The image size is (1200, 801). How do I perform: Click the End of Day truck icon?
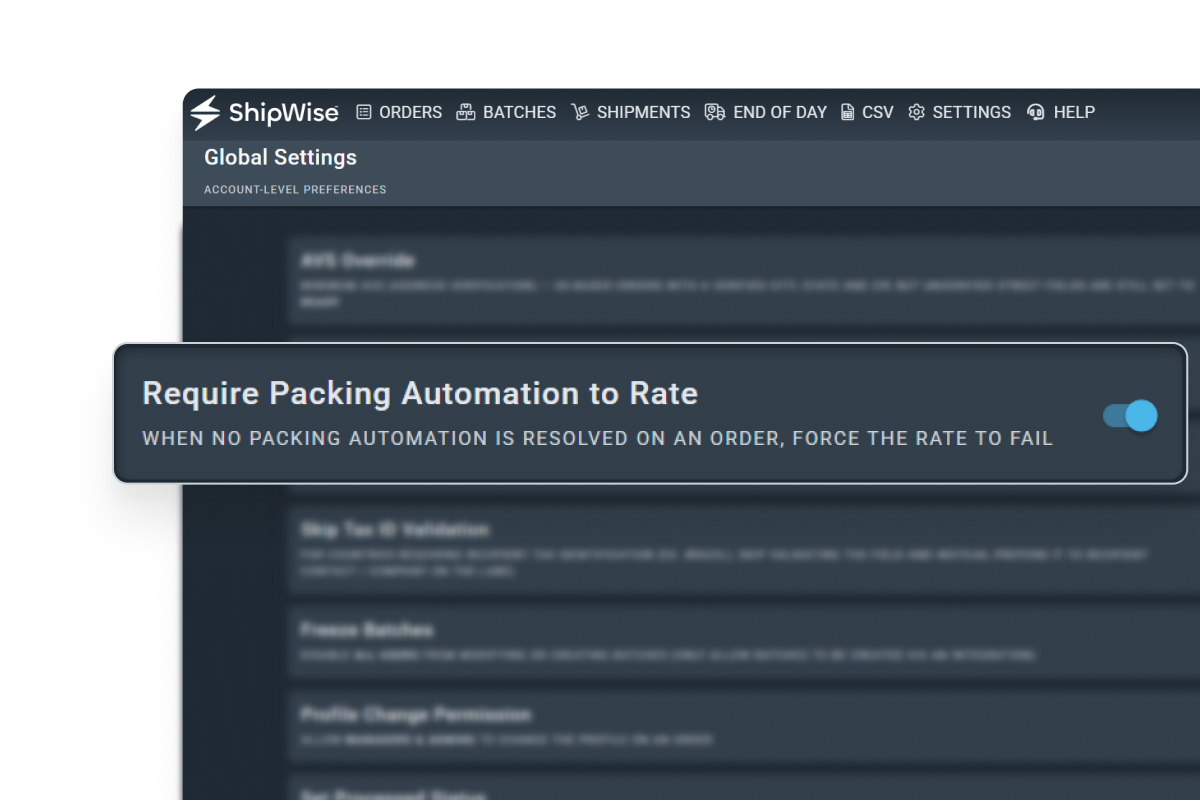714,112
